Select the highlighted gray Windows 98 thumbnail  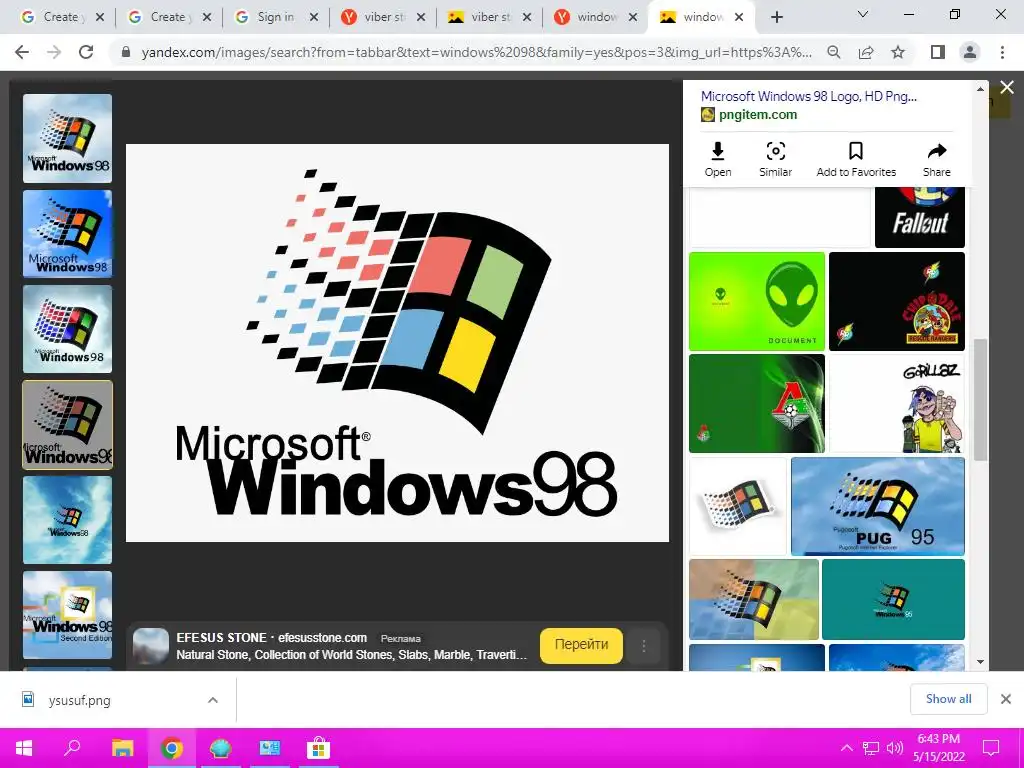67,425
